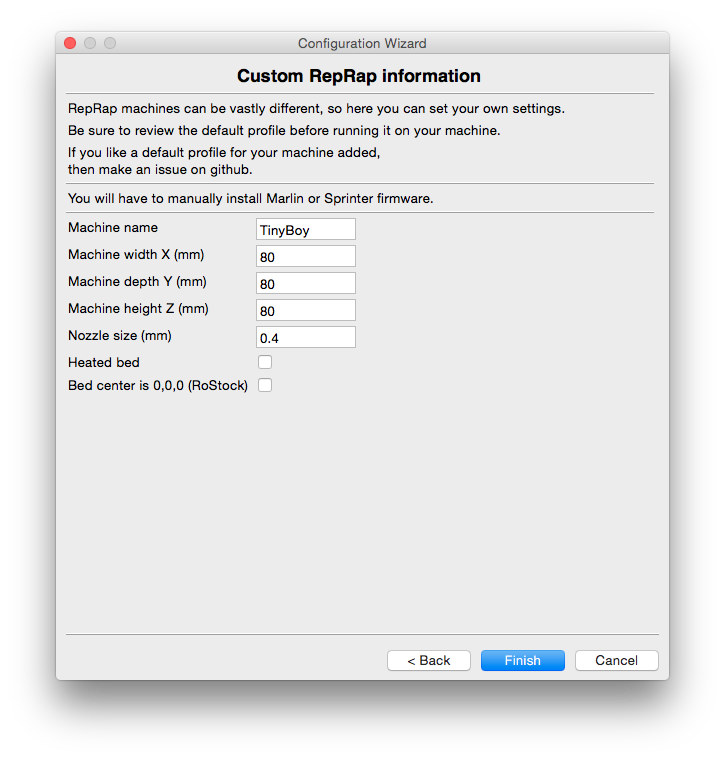Click into the Machine depth Y field
Screen dimensions: 725x760
306,283
